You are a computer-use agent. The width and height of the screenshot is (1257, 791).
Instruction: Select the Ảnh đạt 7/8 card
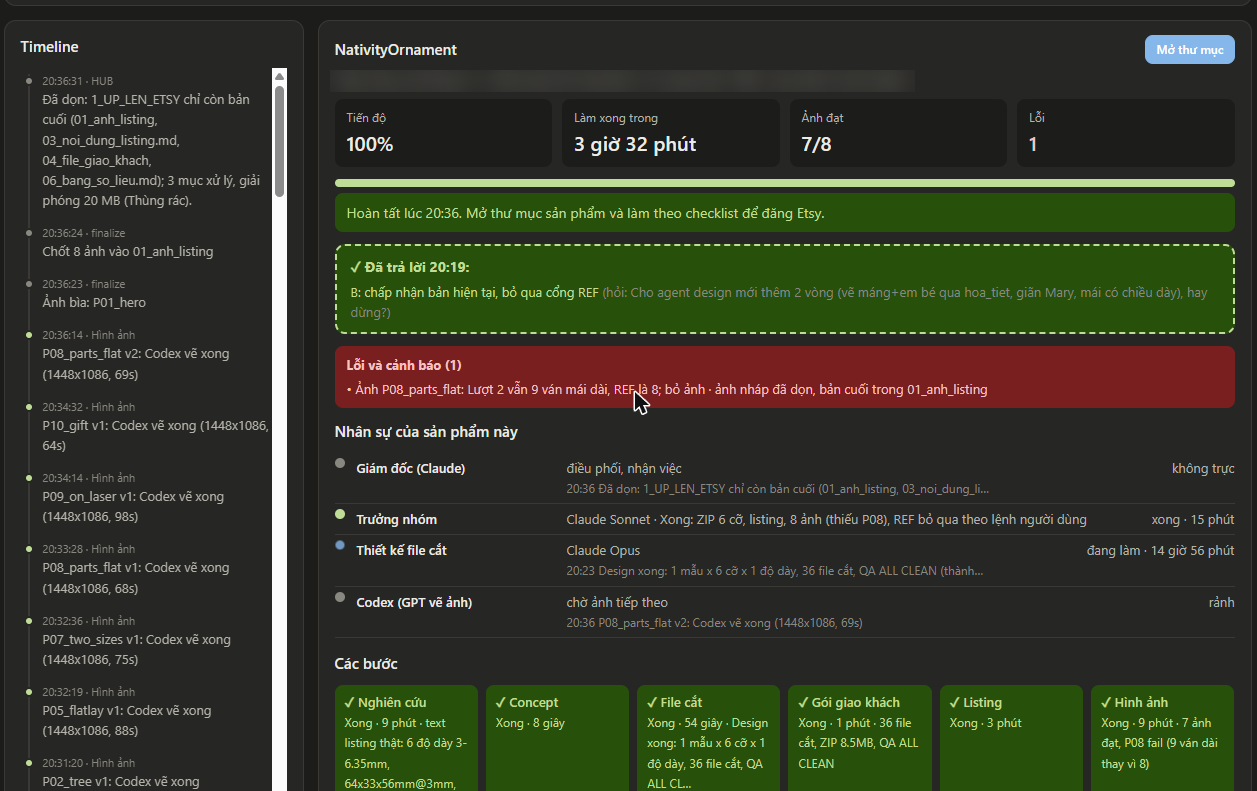click(x=898, y=133)
